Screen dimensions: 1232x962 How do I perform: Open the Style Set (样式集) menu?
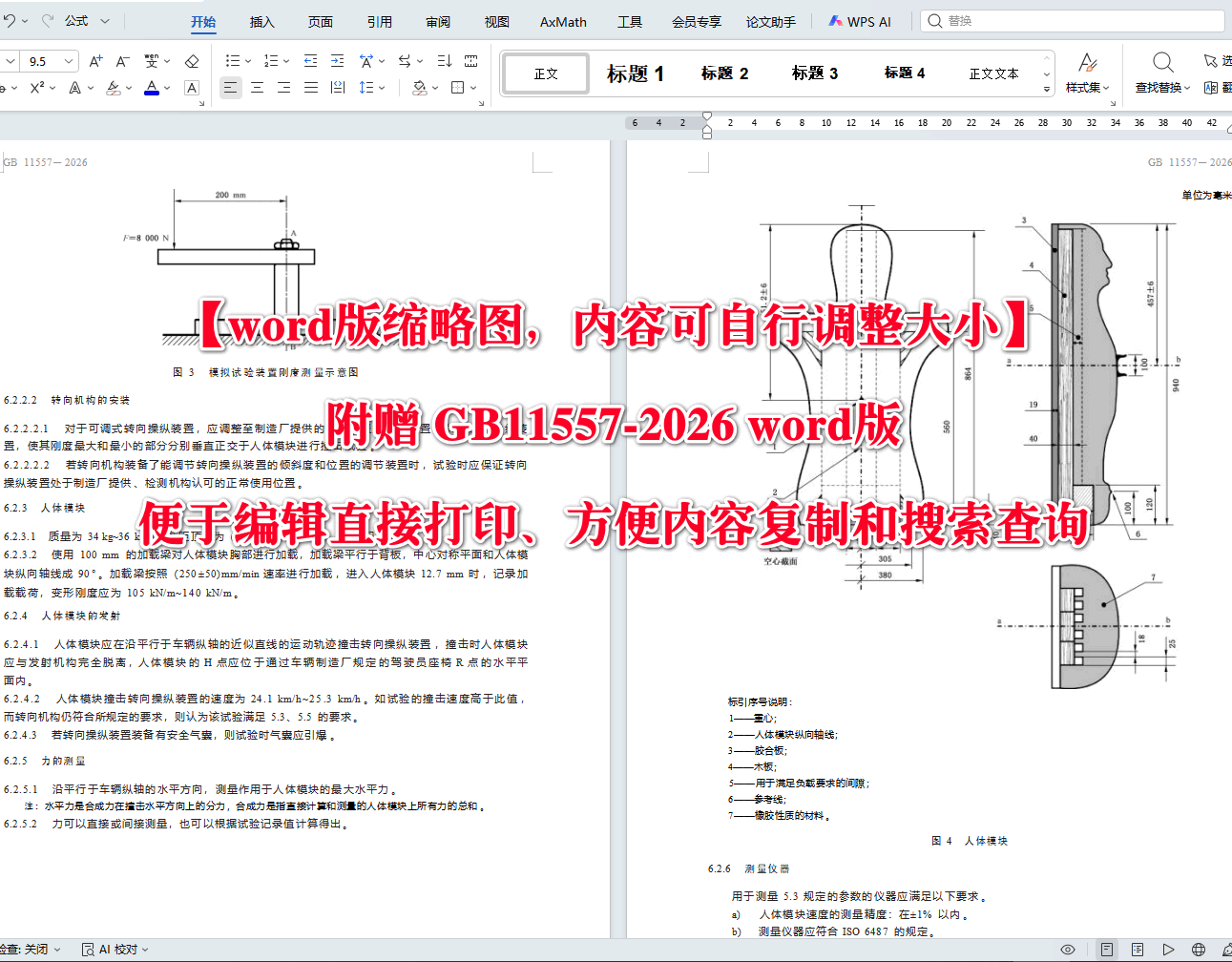coord(1088,73)
